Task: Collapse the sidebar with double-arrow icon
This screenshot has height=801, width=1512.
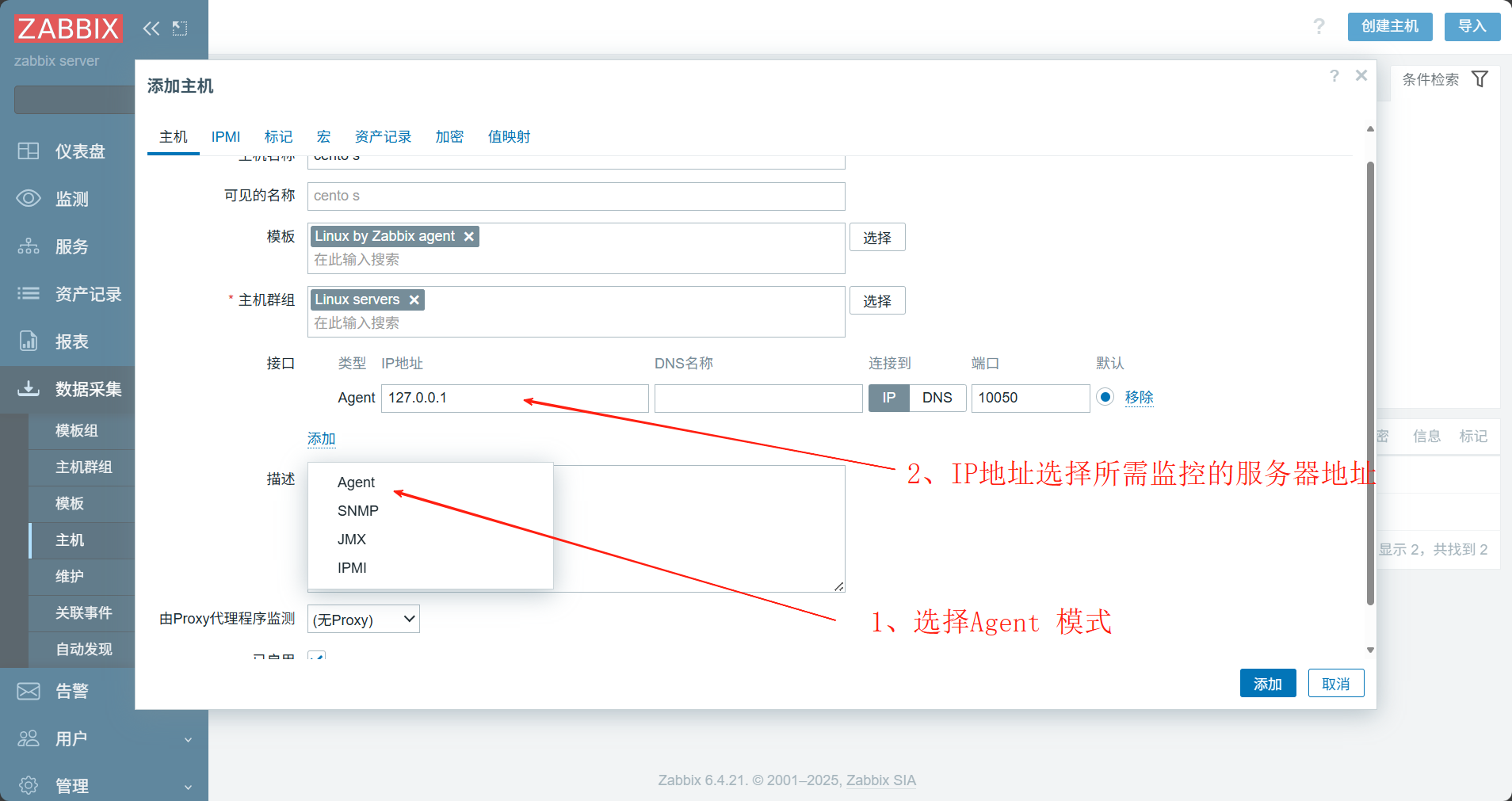Action: pos(151,29)
